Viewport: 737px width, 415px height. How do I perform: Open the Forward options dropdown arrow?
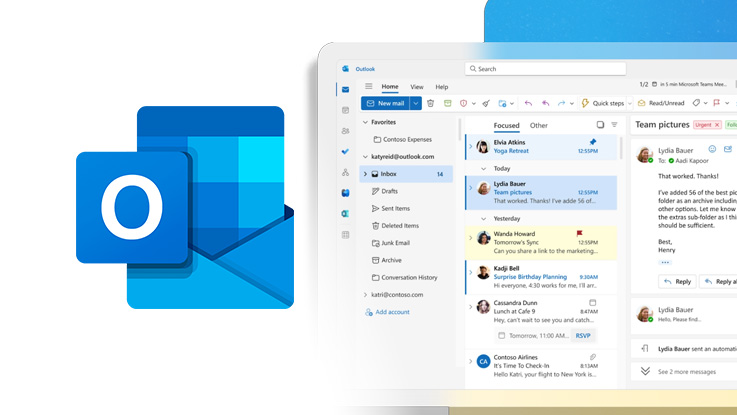pos(572,103)
